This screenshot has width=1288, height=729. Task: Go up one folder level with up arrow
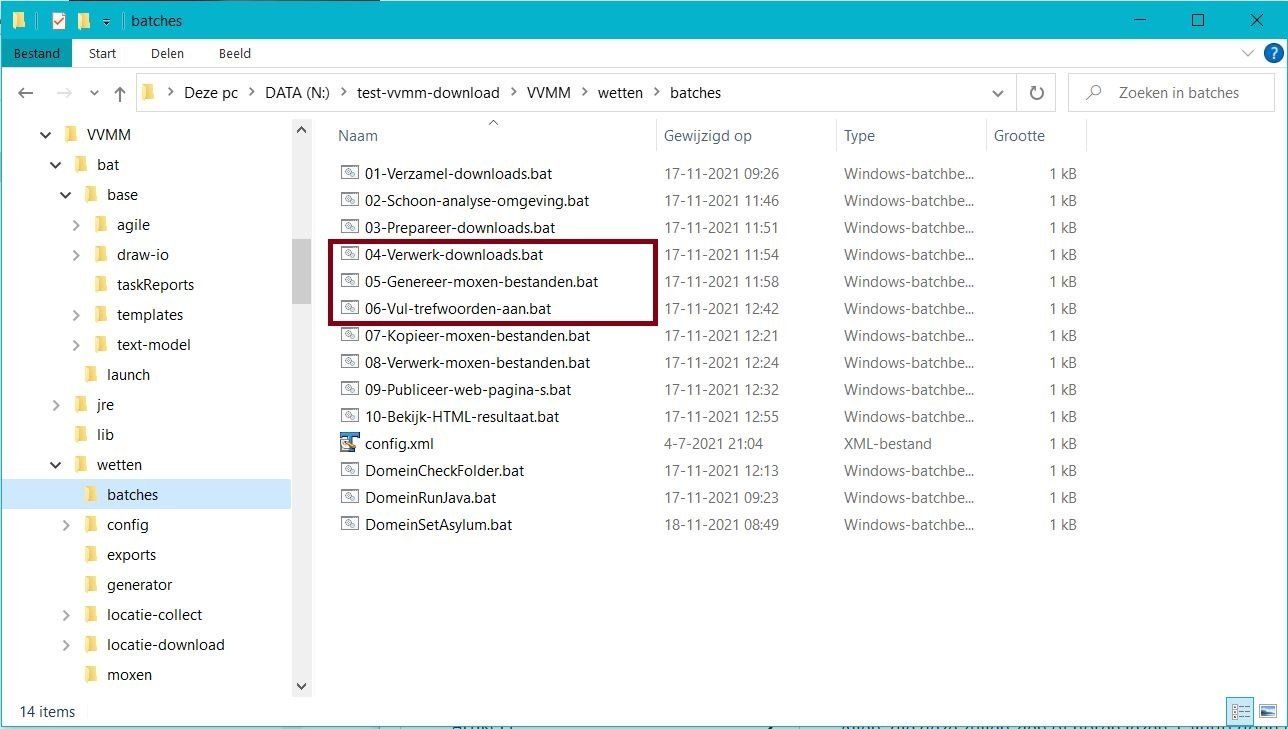tap(120, 93)
